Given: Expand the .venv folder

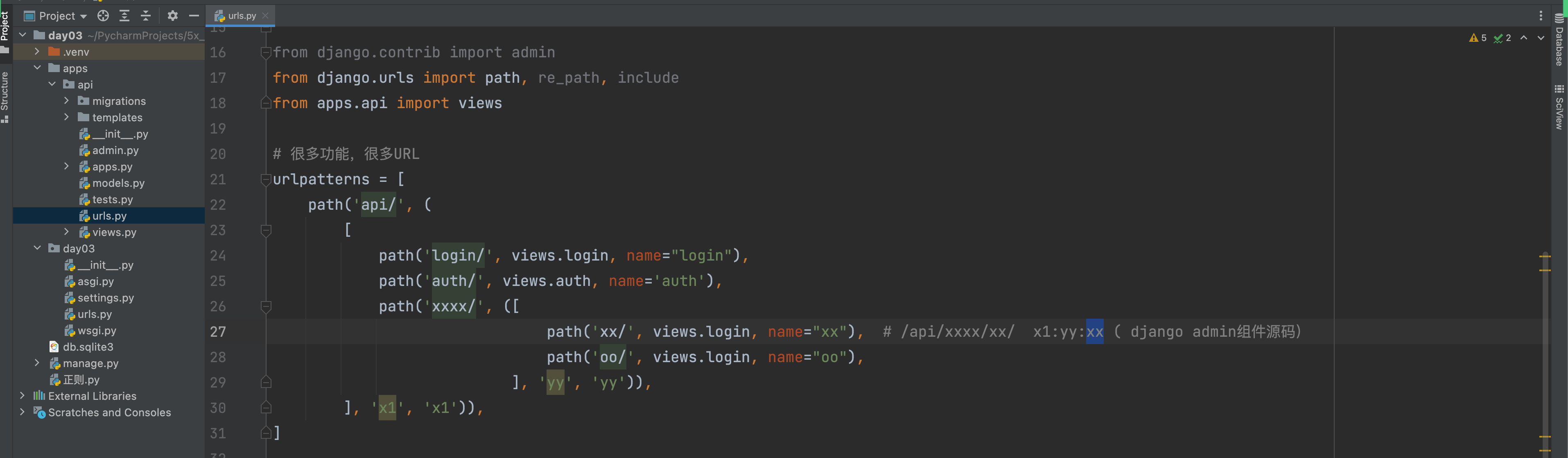Looking at the screenshot, I should (x=37, y=52).
